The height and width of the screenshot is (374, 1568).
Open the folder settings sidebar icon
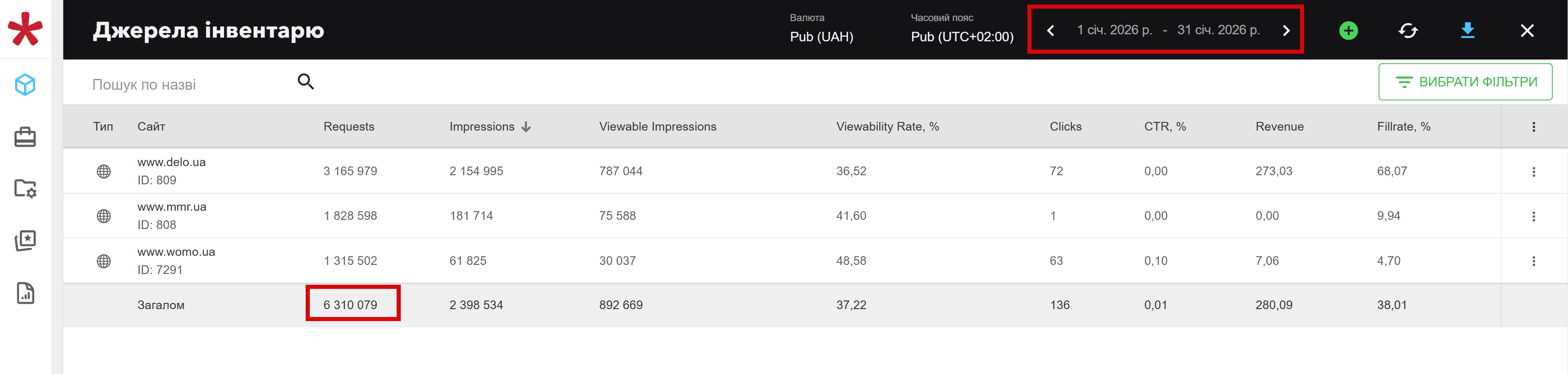tap(25, 188)
